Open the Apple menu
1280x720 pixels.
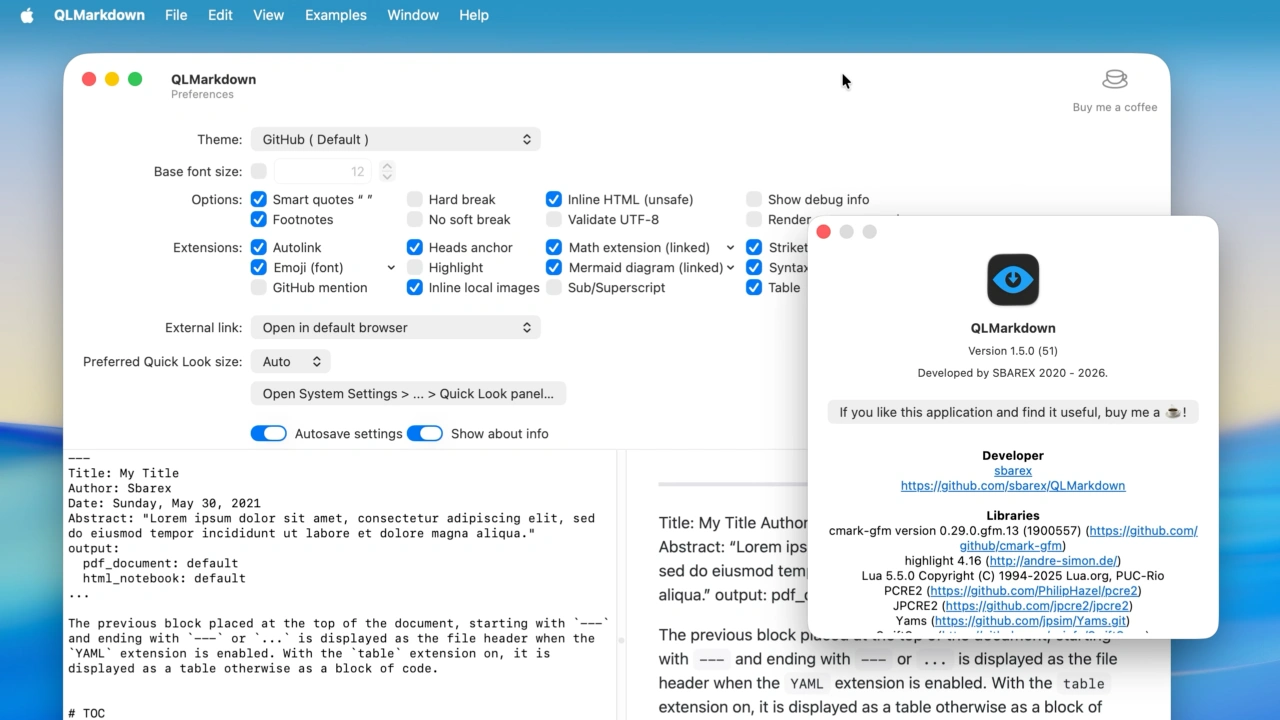point(27,15)
